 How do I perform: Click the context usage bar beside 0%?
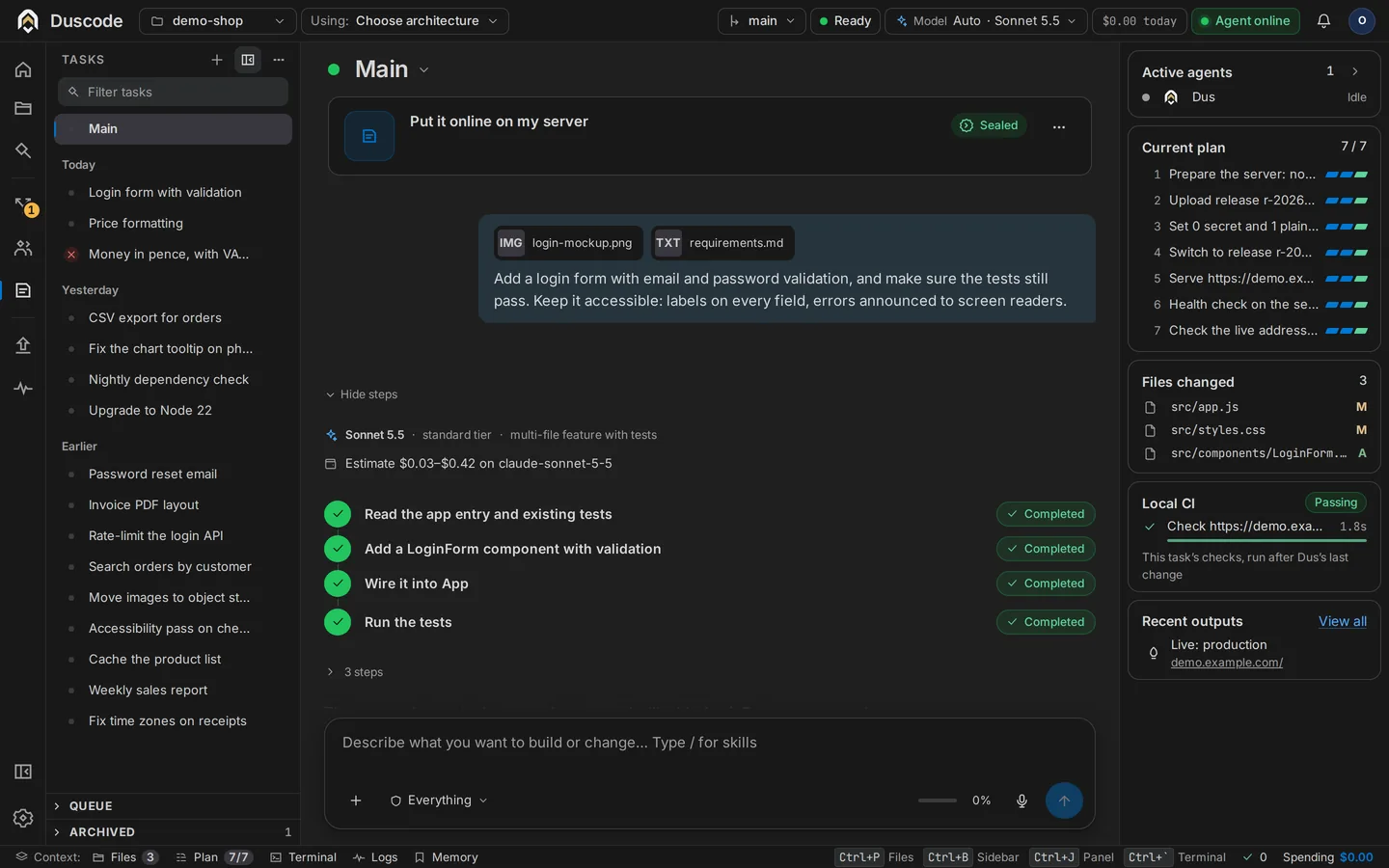[x=938, y=800]
